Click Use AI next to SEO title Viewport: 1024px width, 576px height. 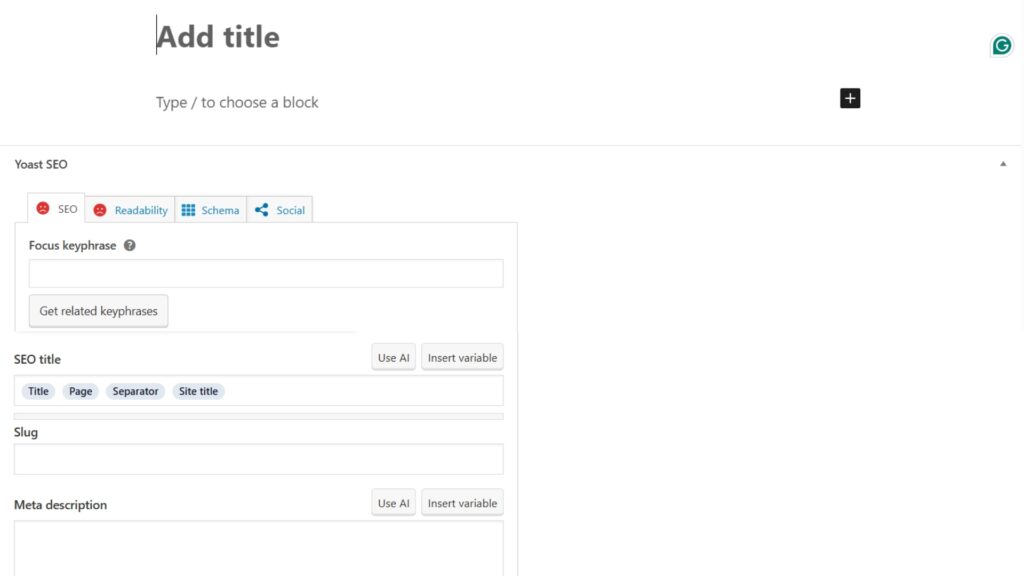393,358
